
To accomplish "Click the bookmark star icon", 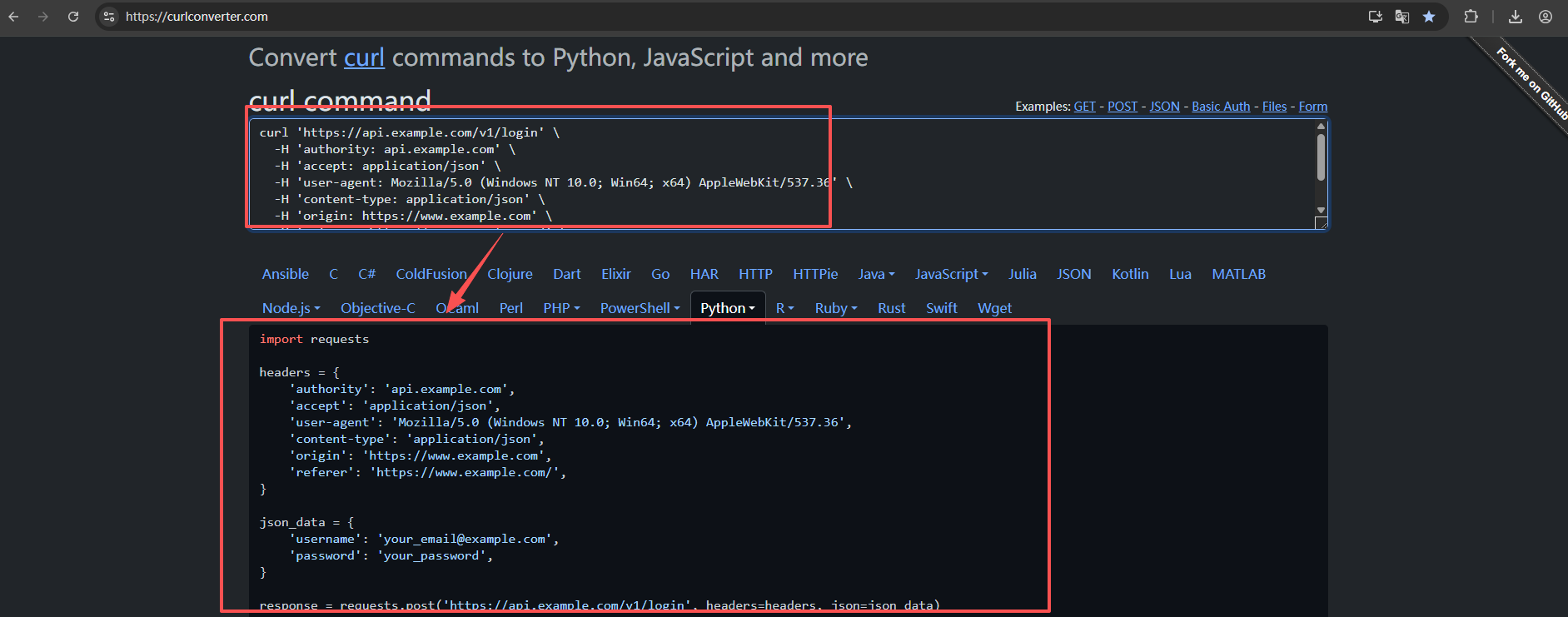I will (1429, 17).
